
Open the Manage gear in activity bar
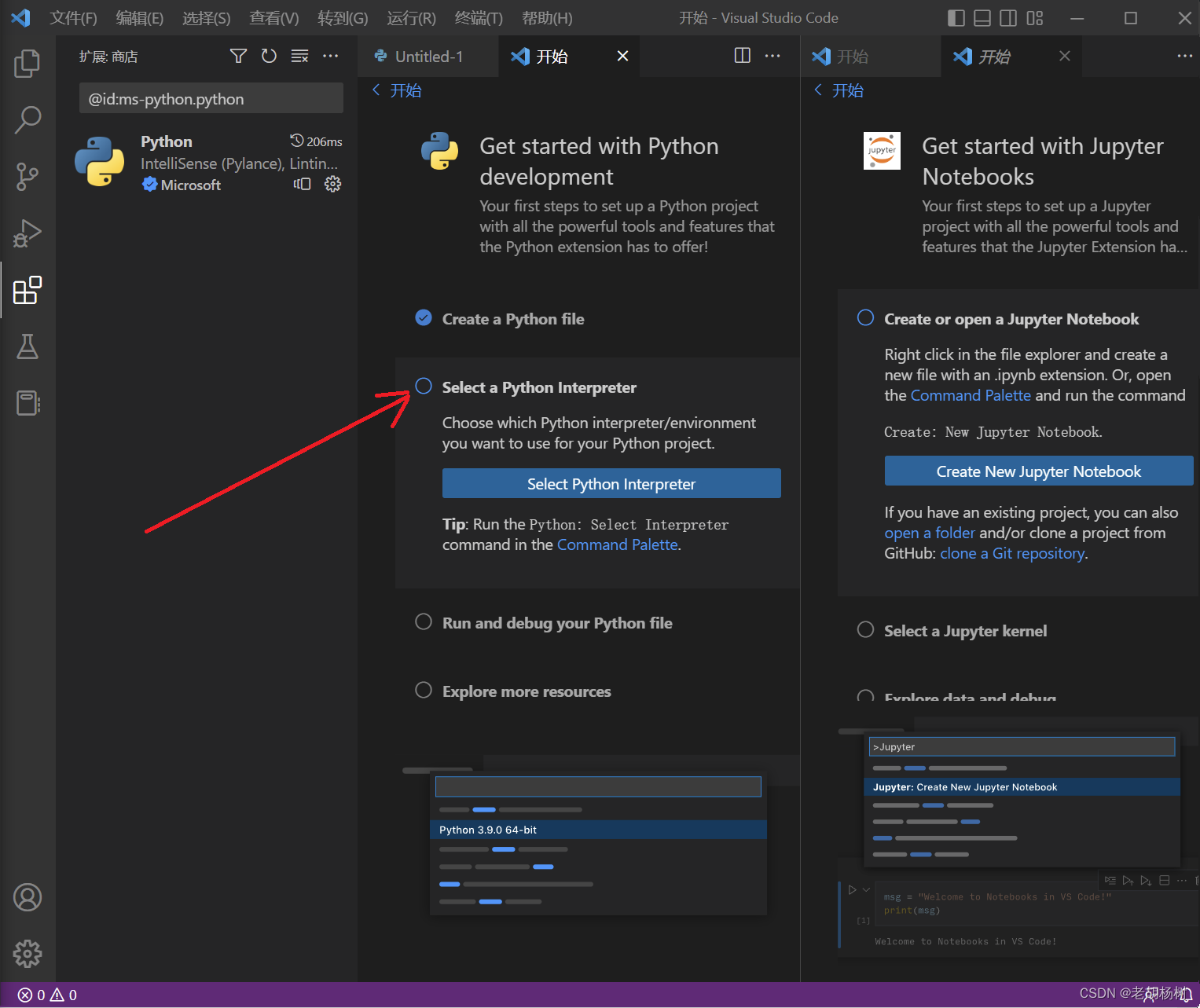(28, 954)
